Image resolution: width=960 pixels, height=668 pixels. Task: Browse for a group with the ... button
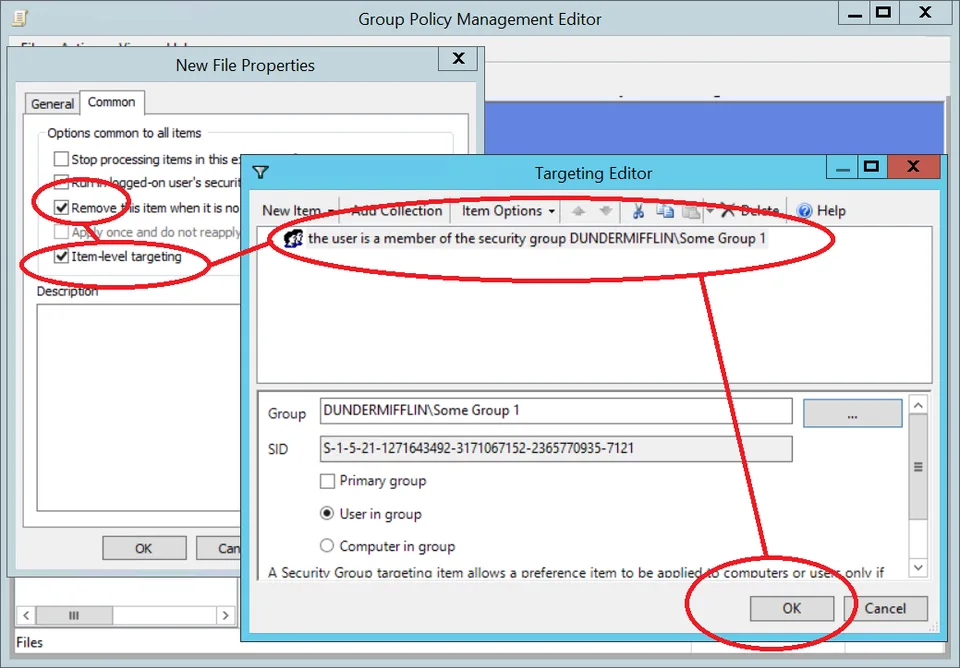click(852, 413)
